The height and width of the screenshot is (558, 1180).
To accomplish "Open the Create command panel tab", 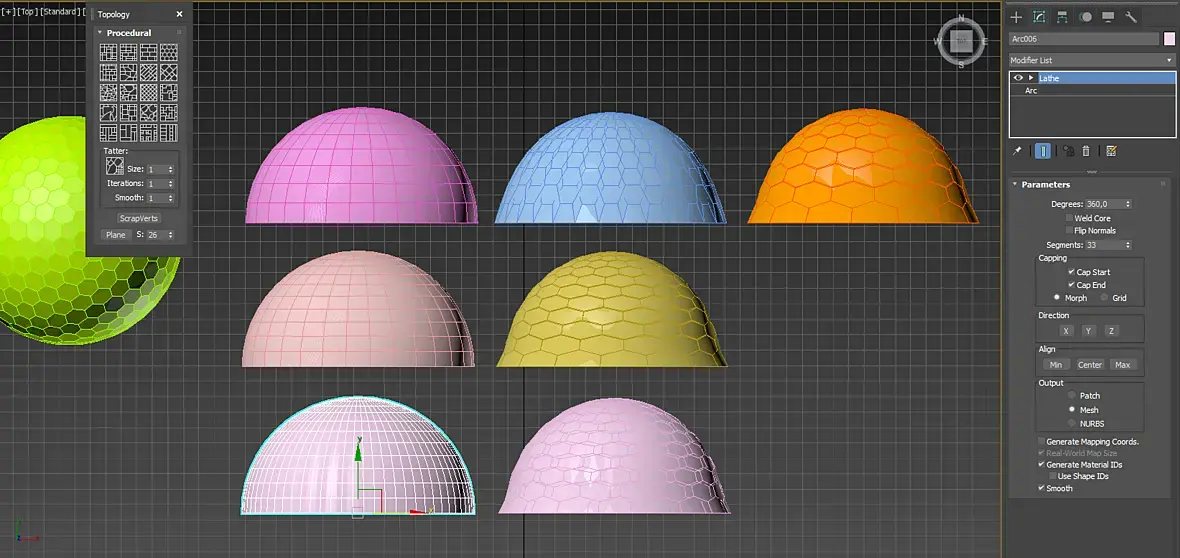I will 1017,17.
